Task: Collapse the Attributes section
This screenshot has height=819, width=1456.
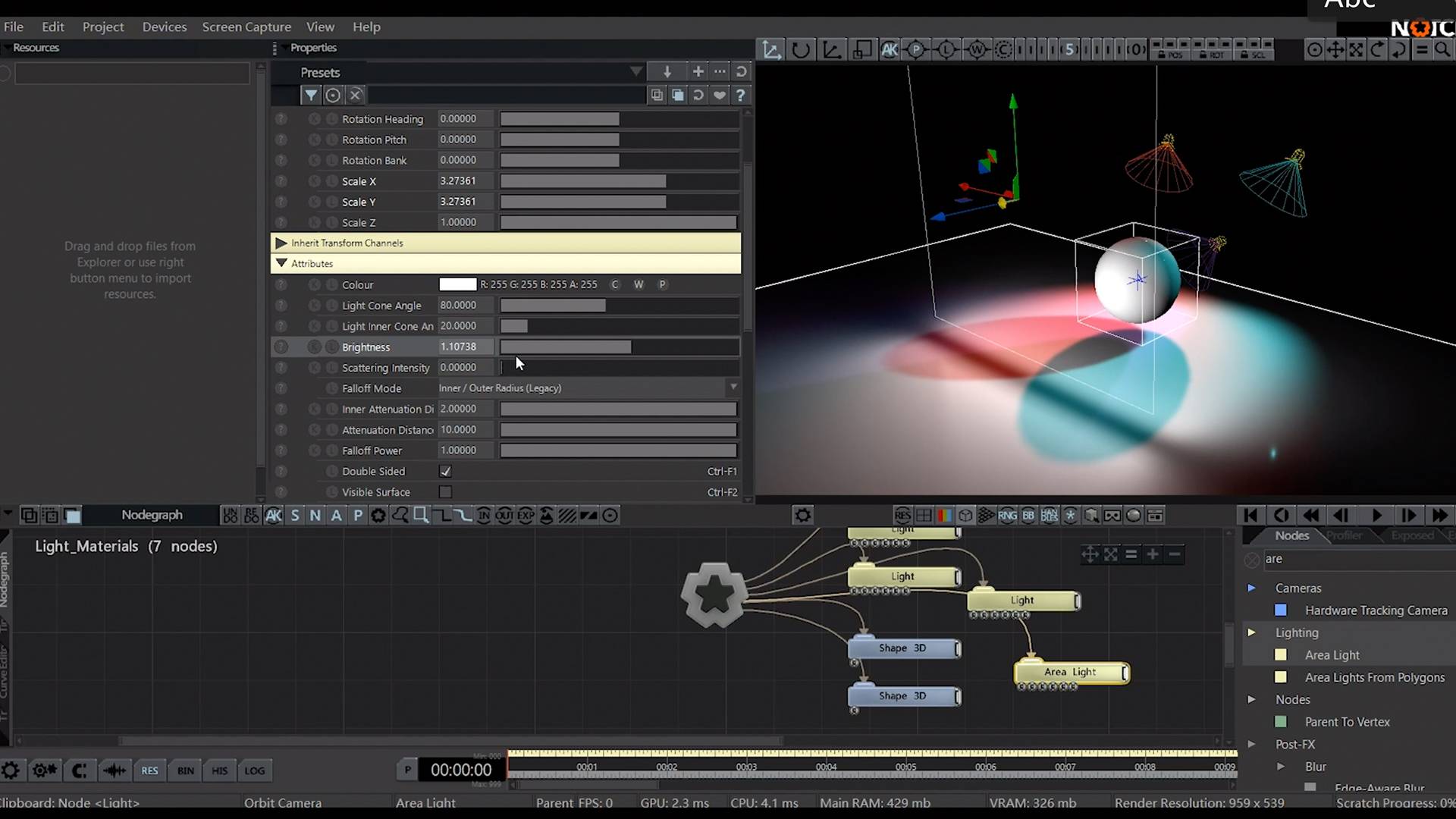Action: click(281, 264)
